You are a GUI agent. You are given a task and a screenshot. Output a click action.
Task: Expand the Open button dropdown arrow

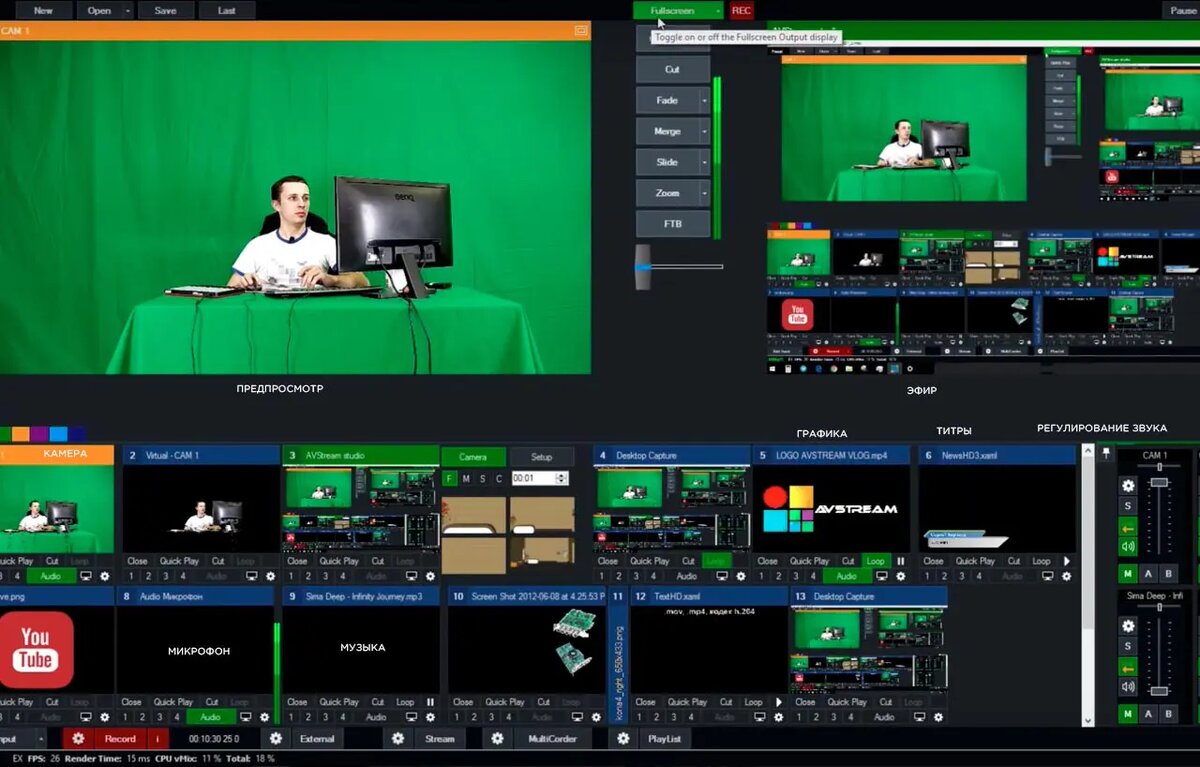point(128,11)
